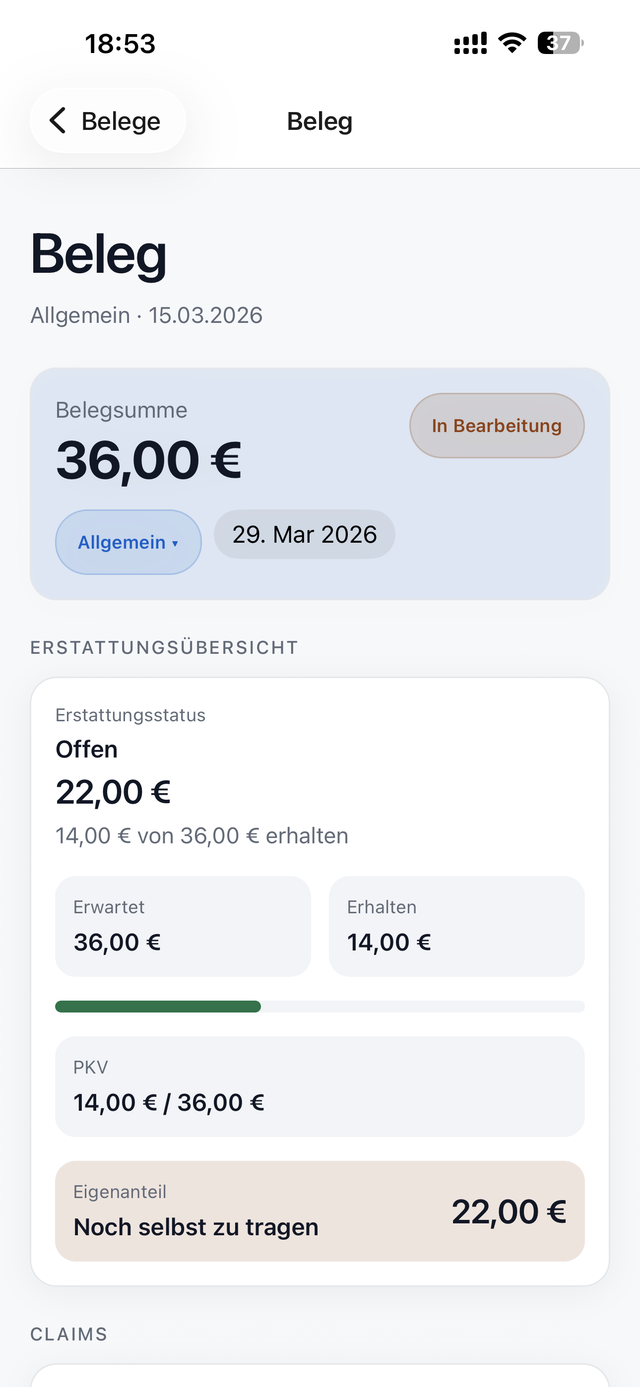
Task: Open the PKV entry showing 14,00 € / 36,00 €
Action: [319, 1086]
